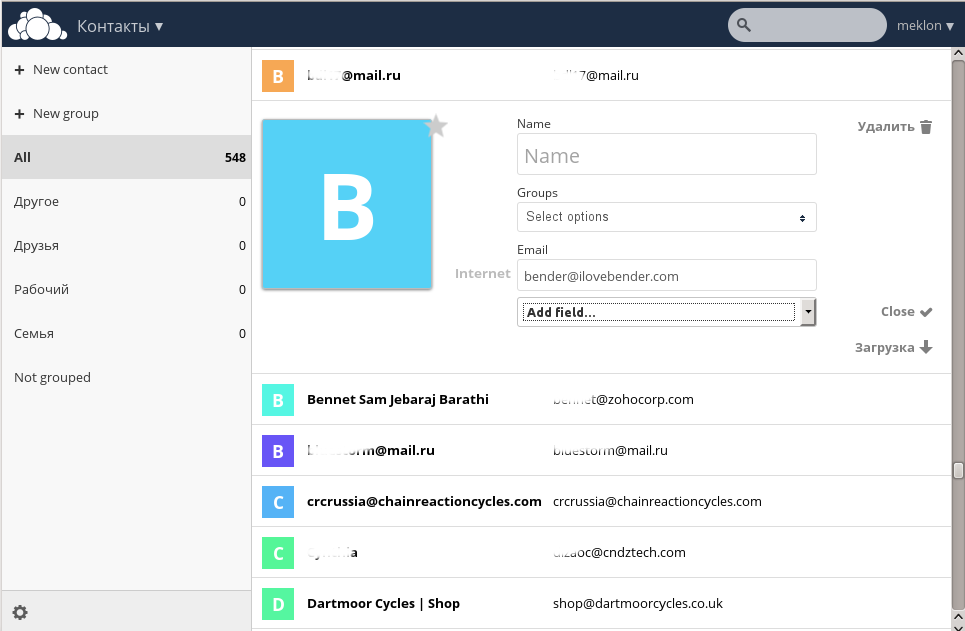This screenshot has width=965, height=631.
Task: Click the plus icon beside New group
Action: 19,113
